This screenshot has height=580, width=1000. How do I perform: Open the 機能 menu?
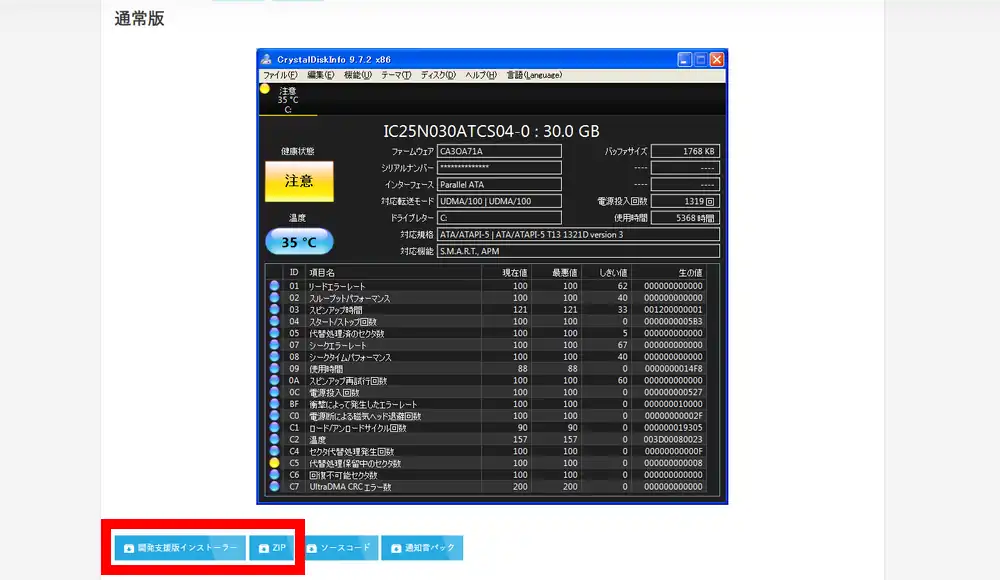click(357, 75)
